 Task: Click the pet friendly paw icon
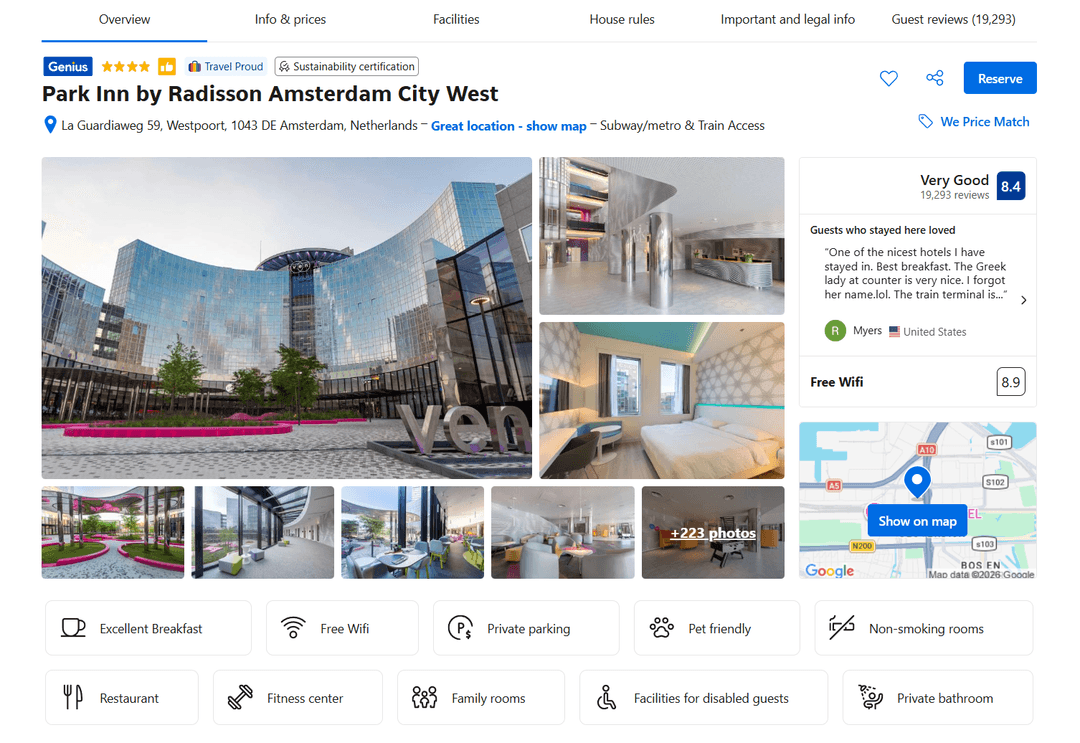[661, 627]
